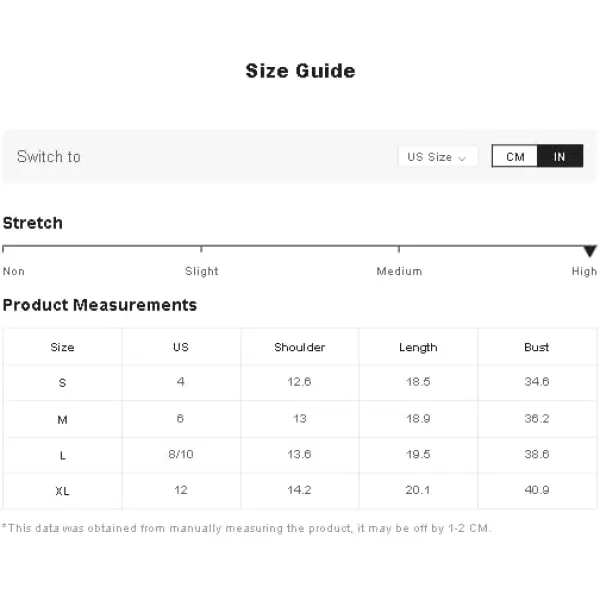
Task: Click the Medium stretch tick mark
Action: (399, 249)
